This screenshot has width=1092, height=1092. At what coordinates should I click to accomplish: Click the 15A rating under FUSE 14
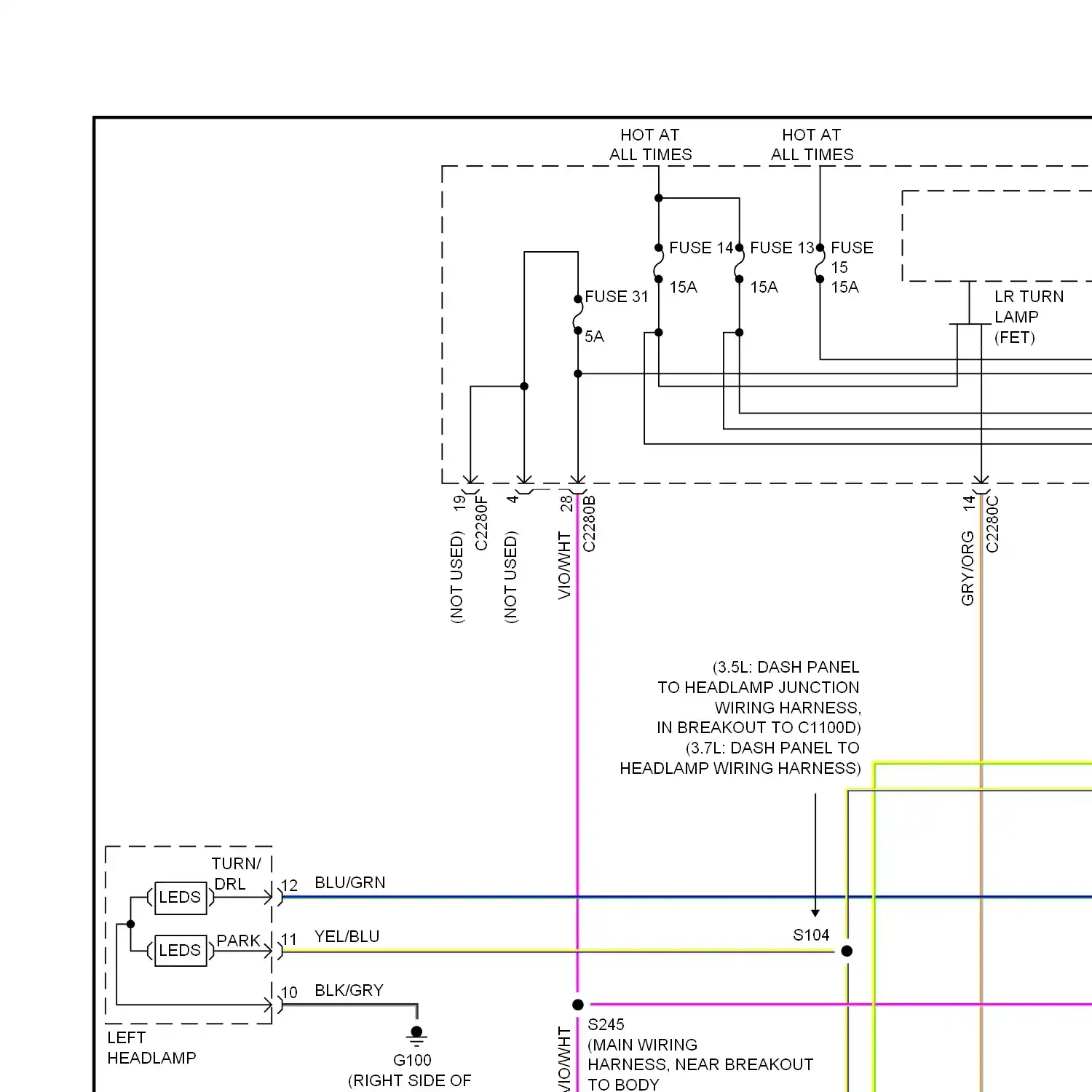pos(683,287)
